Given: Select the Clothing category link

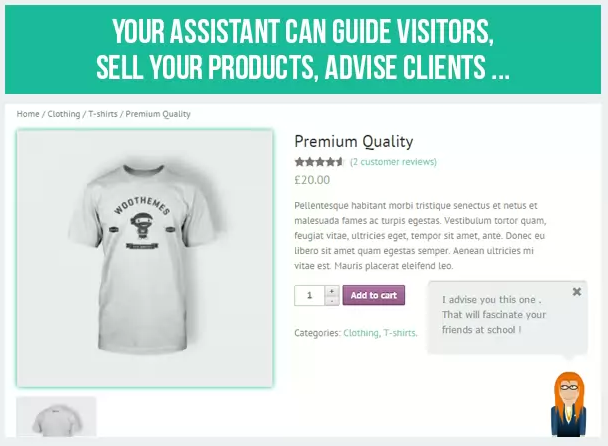Looking at the screenshot, I should point(361,333).
